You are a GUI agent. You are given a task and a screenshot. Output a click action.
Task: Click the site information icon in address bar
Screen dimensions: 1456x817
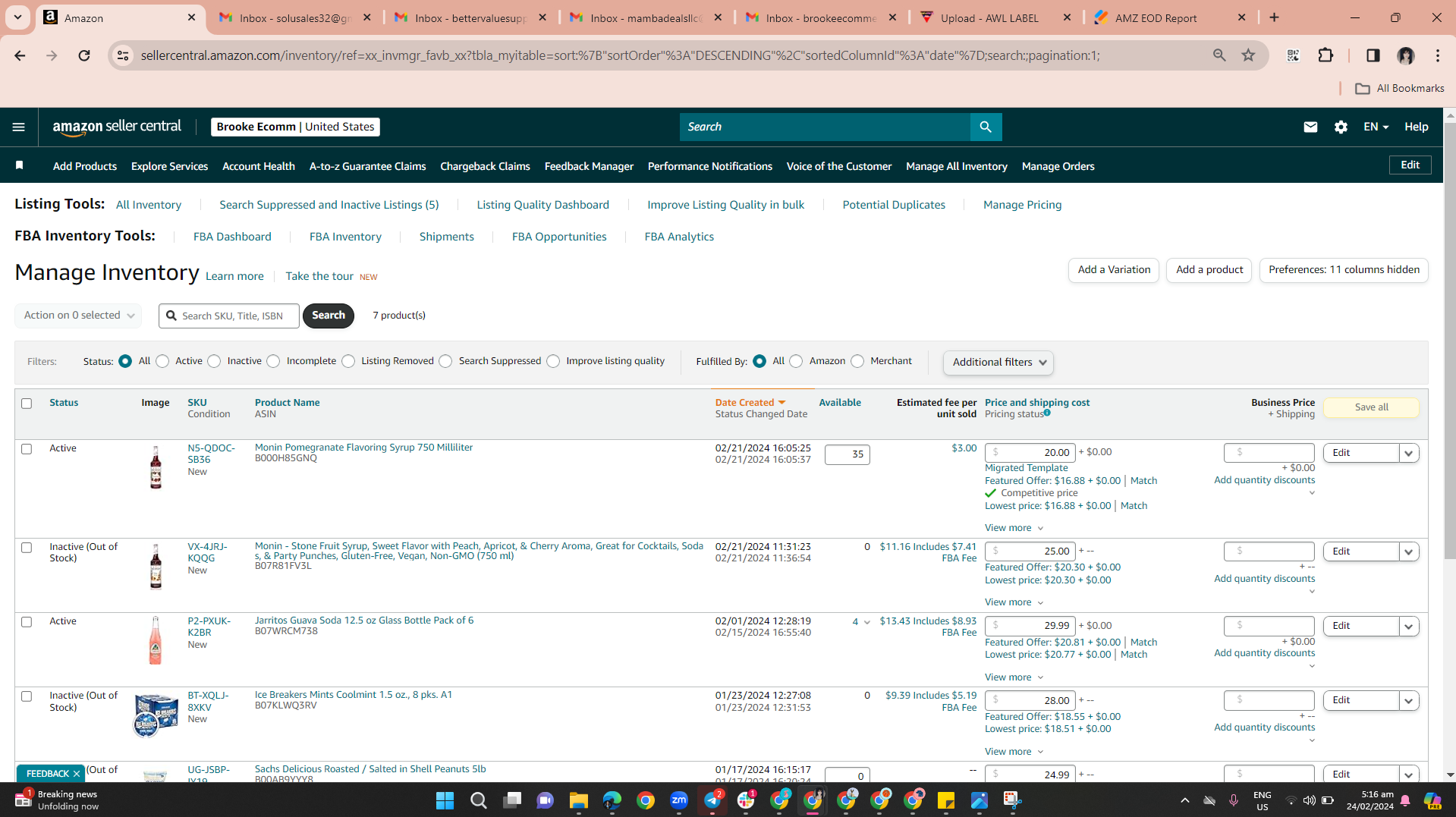tap(123, 55)
